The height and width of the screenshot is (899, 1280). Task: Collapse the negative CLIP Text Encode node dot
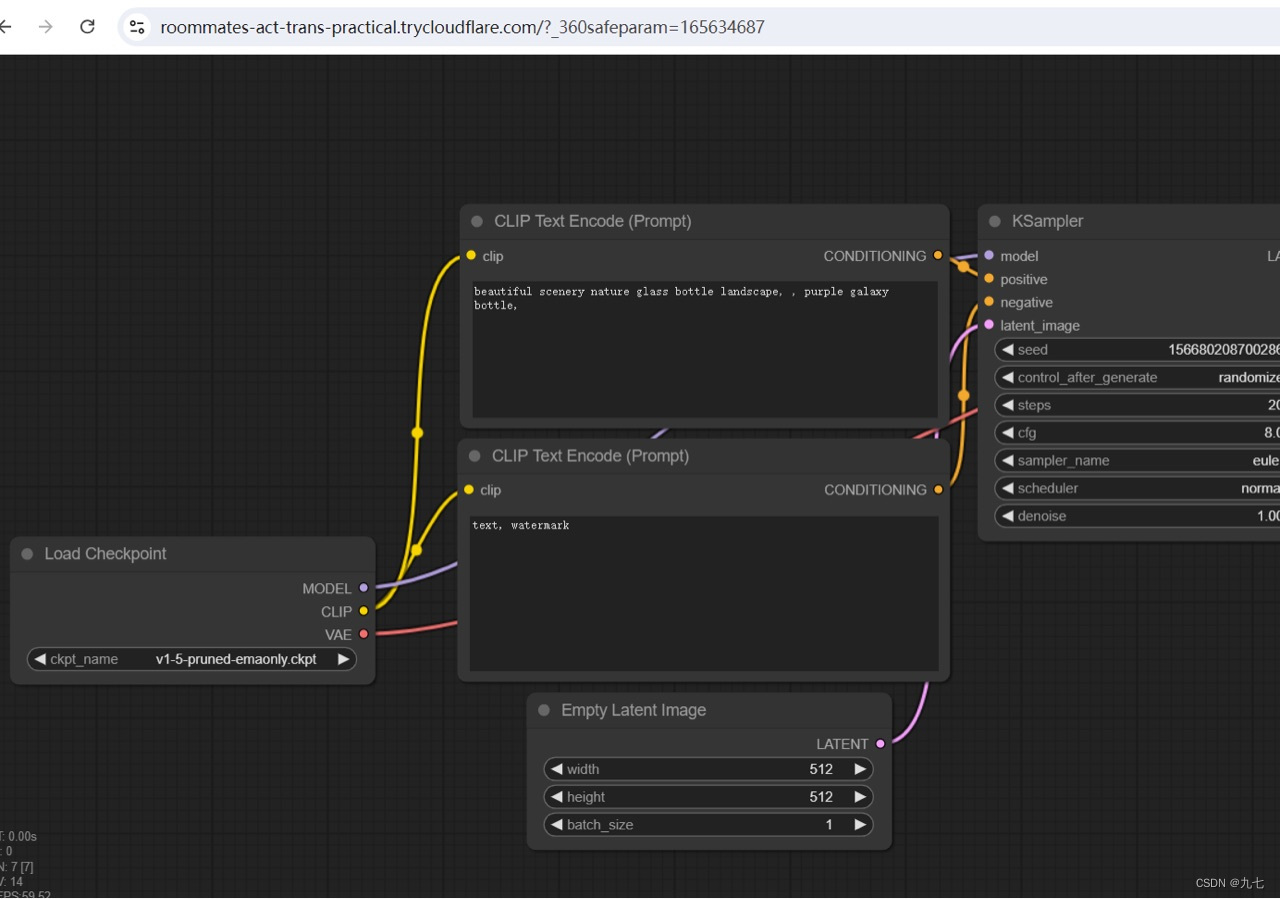[x=475, y=456]
